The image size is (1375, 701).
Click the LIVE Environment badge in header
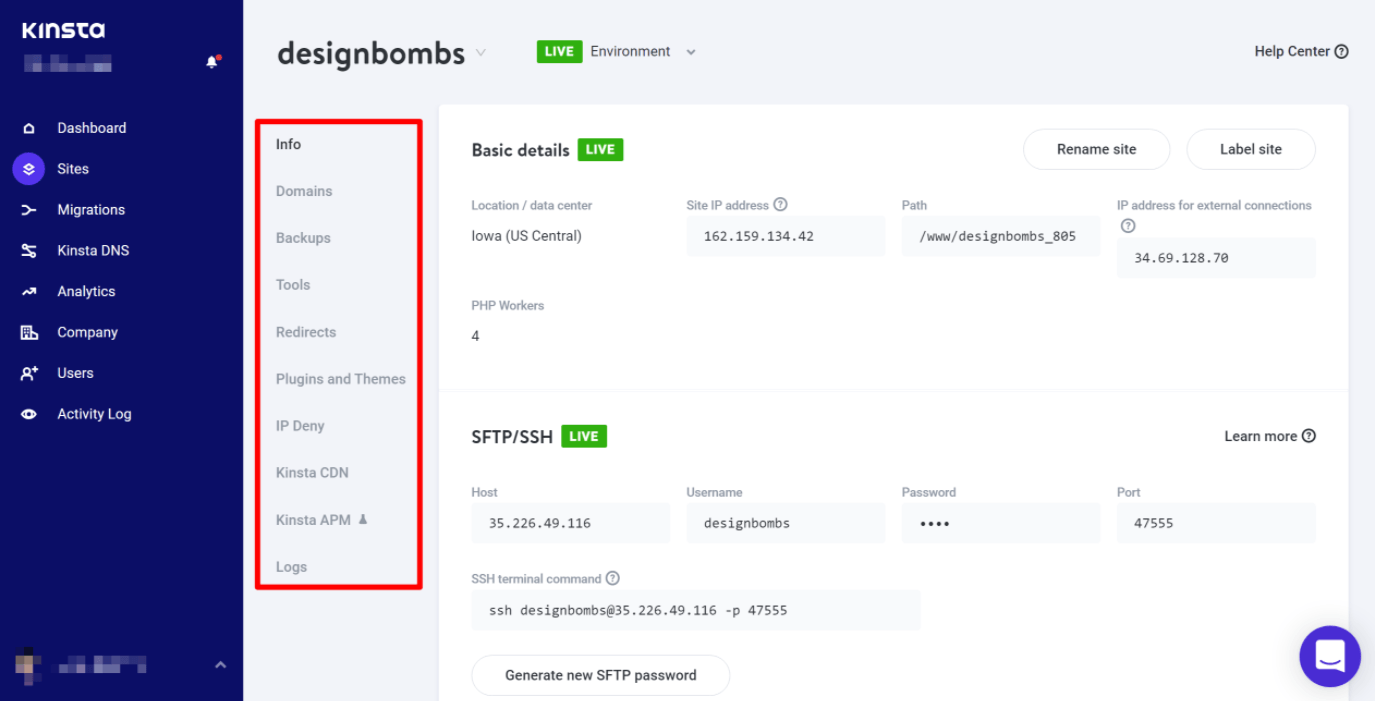click(x=559, y=52)
